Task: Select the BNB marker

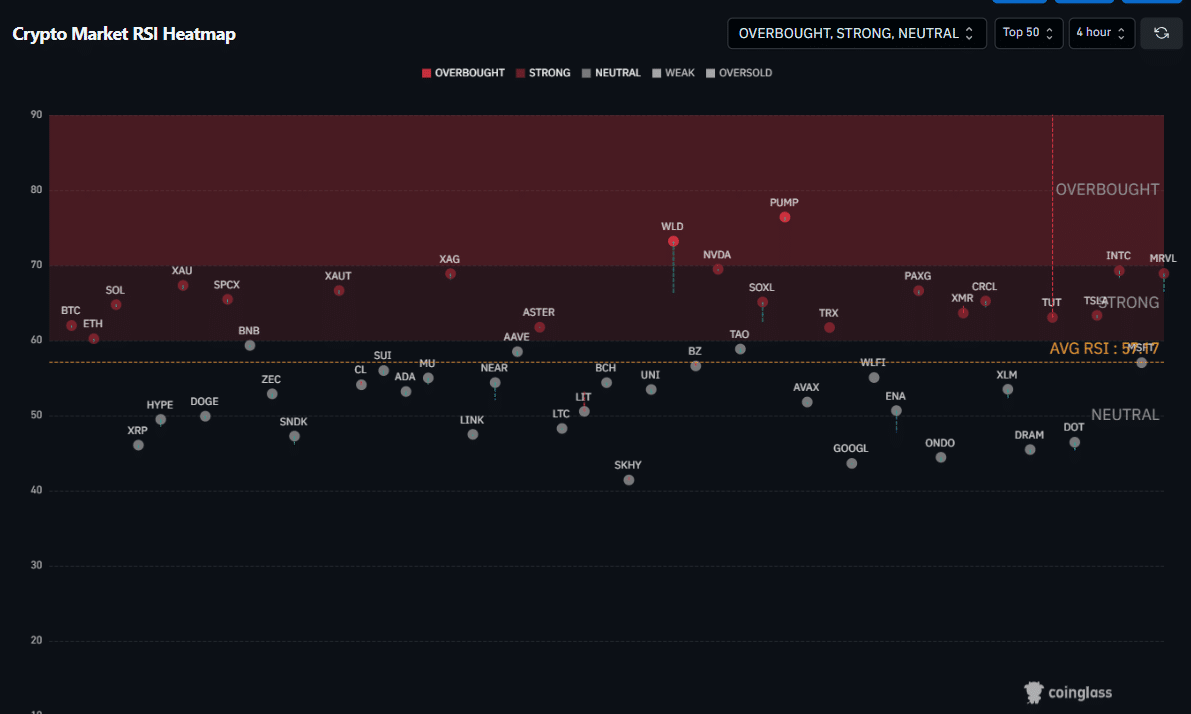Action: point(250,346)
